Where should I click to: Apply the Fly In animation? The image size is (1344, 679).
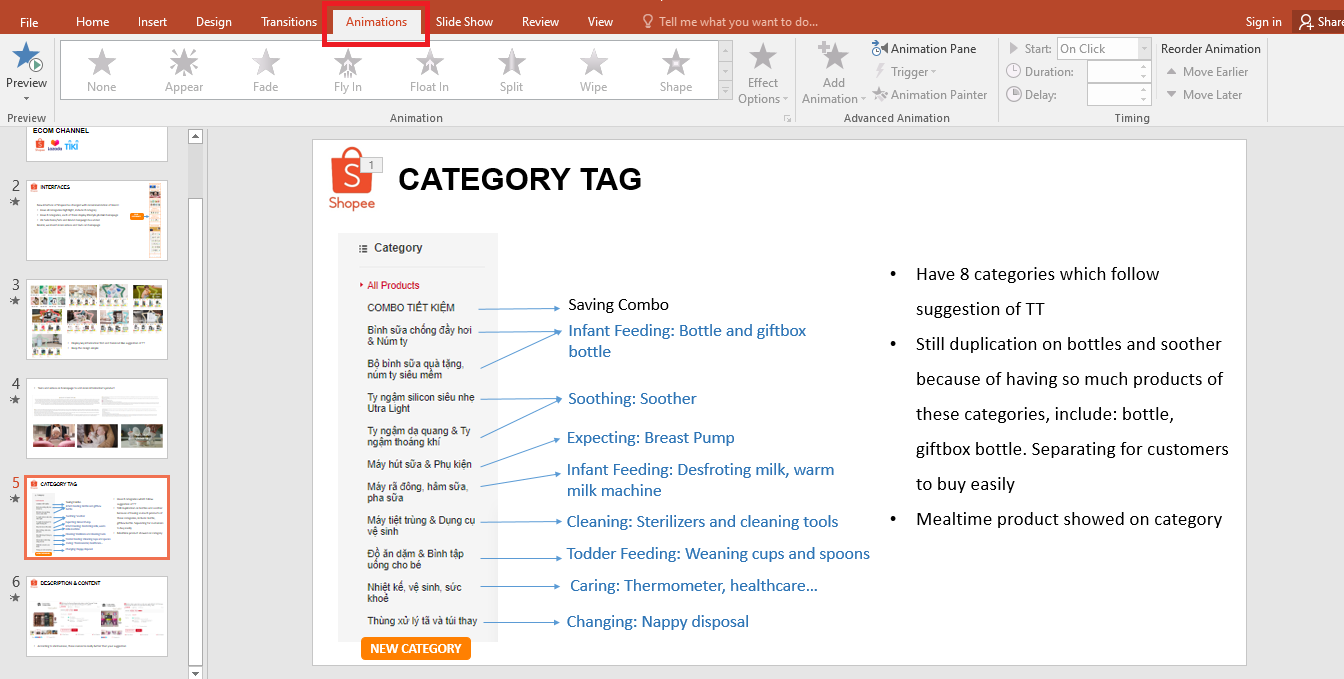pos(346,68)
